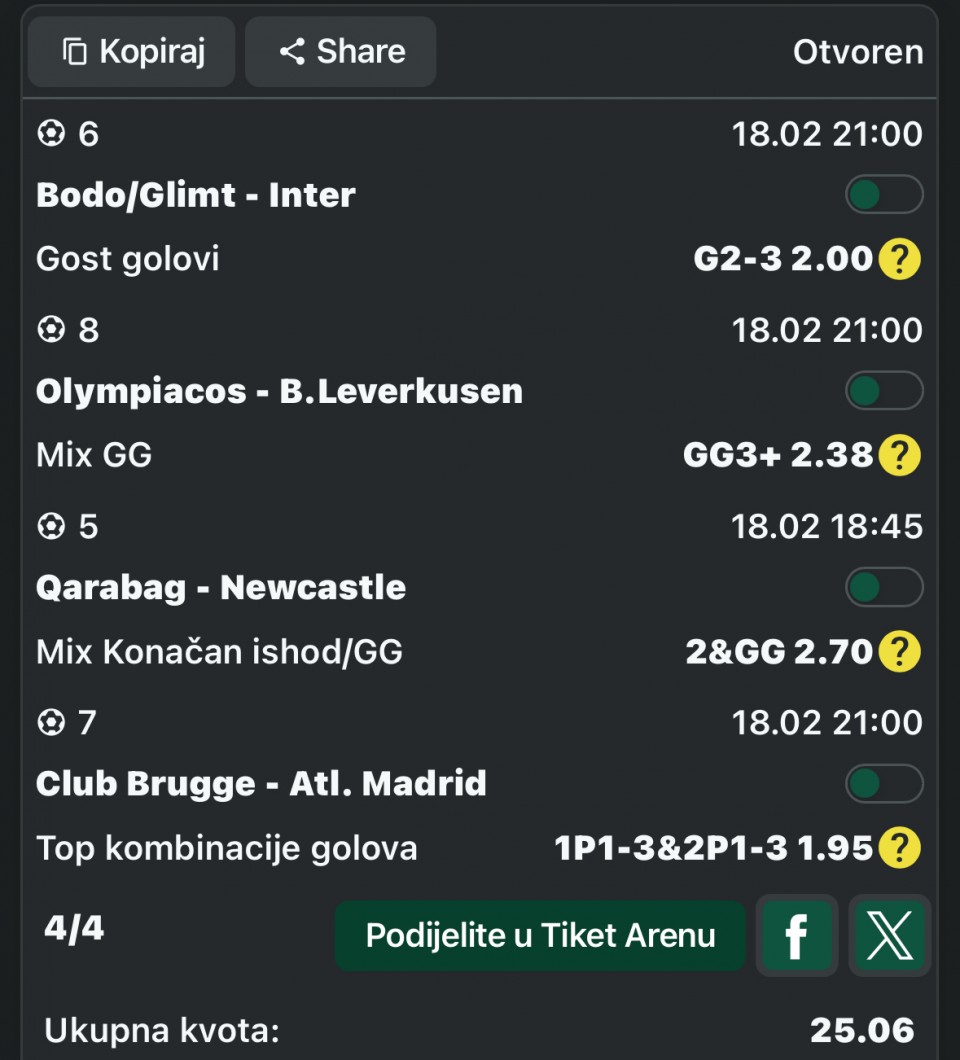The width and height of the screenshot is (960, 1060).
Task: Click the question mark next to GG3+ 2.38
Action: tap(899, 456)
